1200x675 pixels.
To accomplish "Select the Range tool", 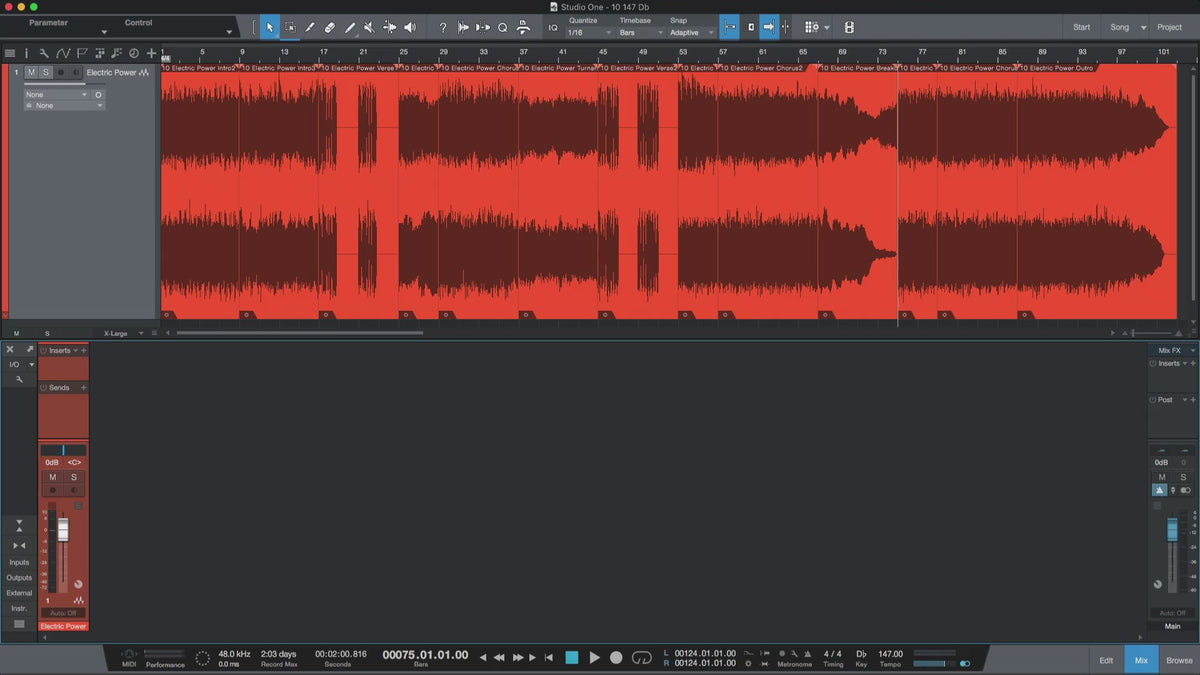I will click(290, 27).
